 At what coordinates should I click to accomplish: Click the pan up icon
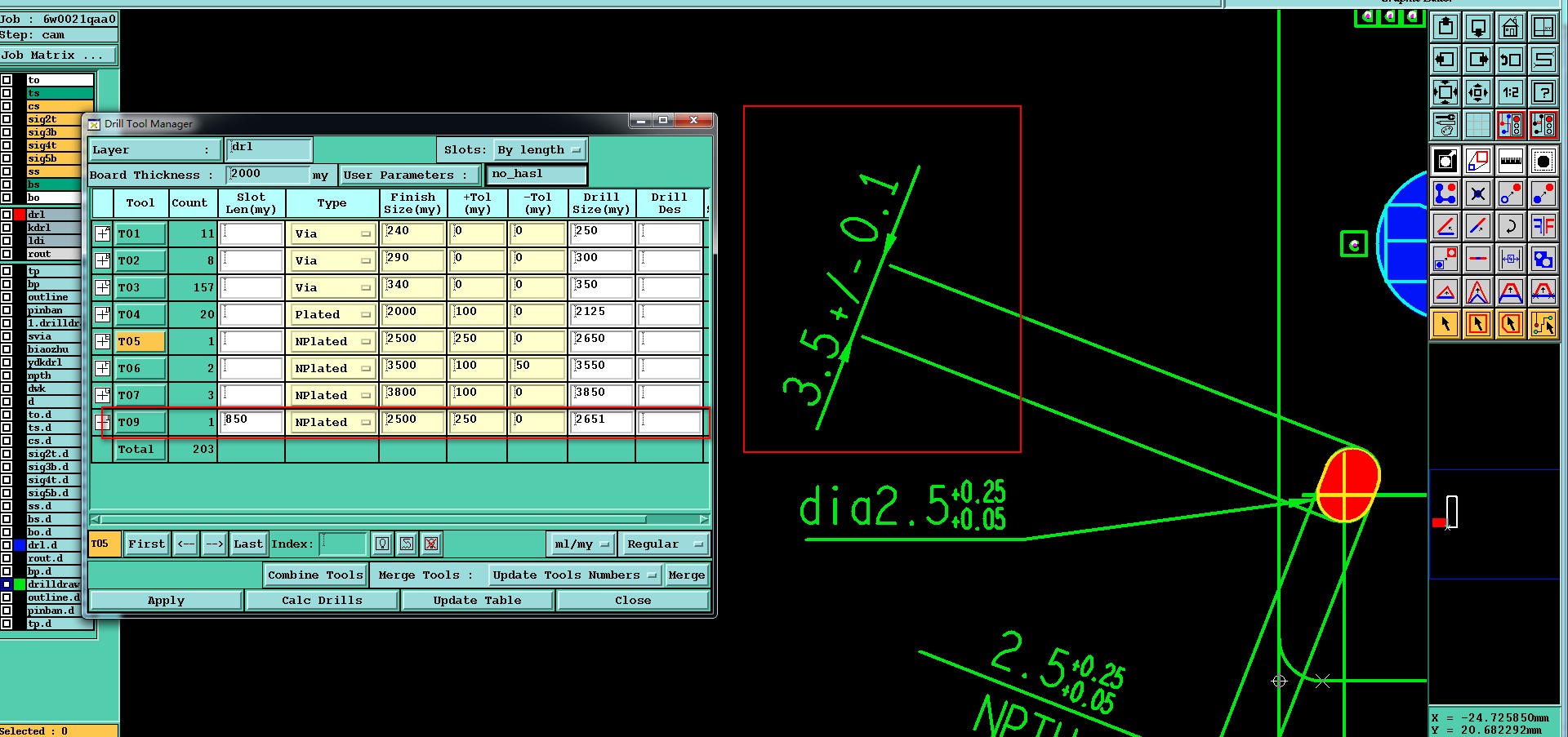point(1445,27)
